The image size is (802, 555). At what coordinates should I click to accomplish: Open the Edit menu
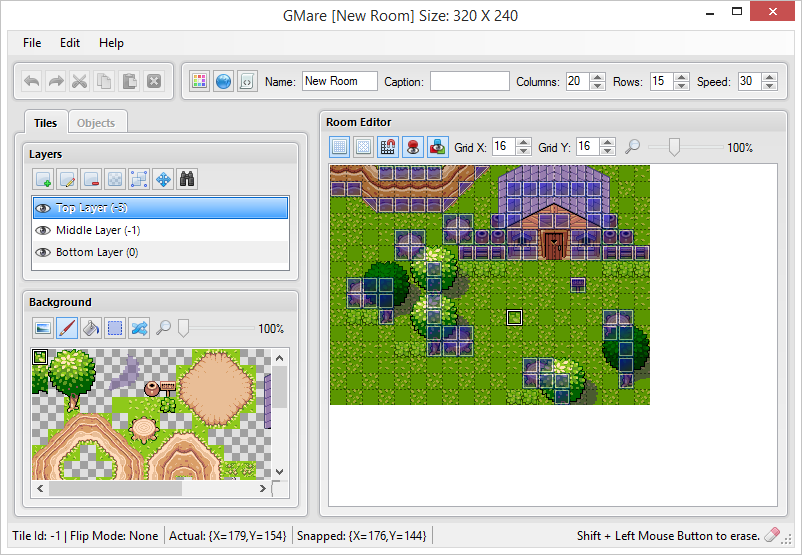tap(70, 43)
